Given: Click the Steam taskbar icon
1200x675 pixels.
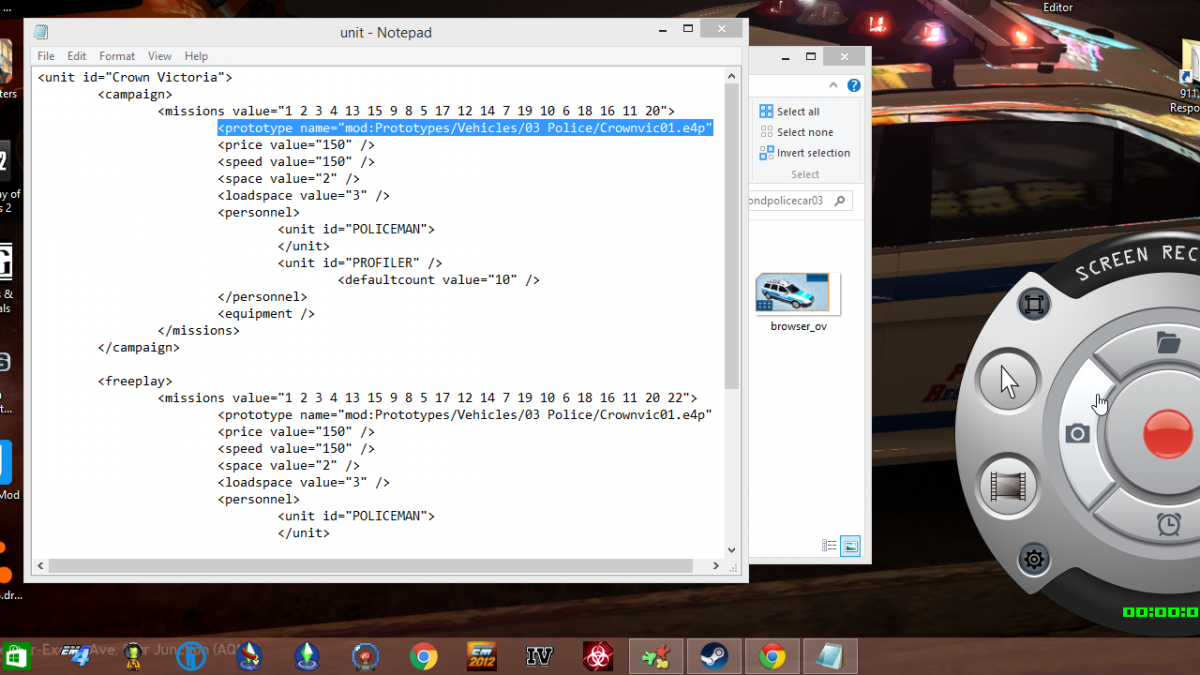Looking at the screenshot, I should pos(714,656).
